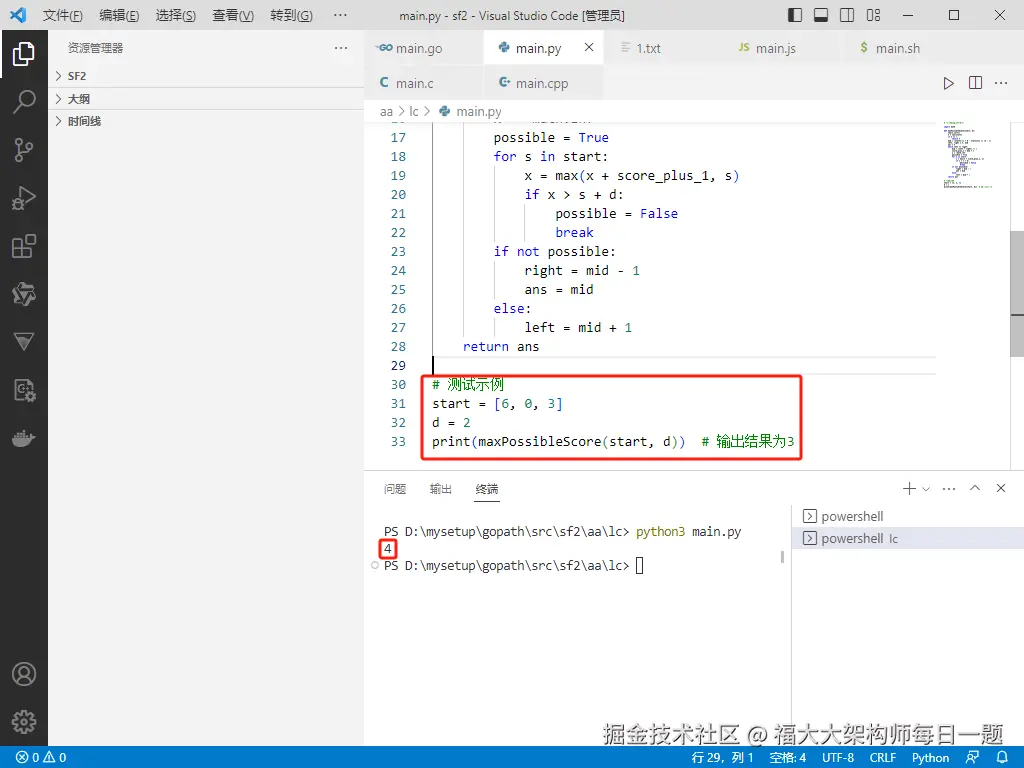This screenshot has width=1024, height=768.
Task: Select the 终端 terminal panel tab
Action: [x=487, y=488]
